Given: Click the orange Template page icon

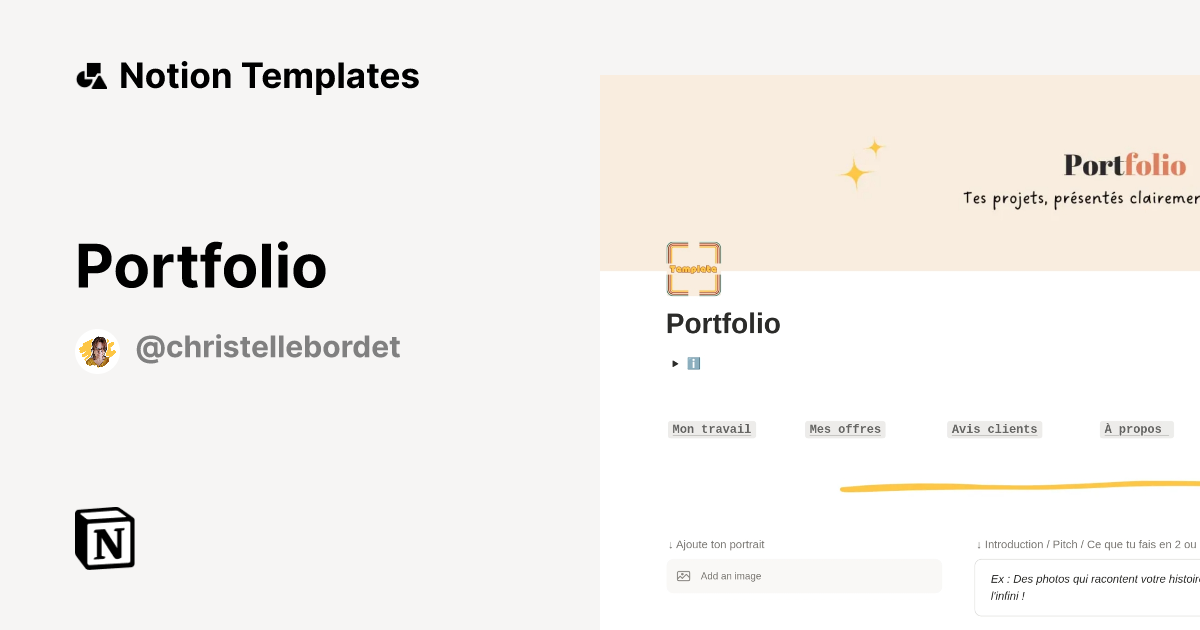Looking at the screenshot, I should point(694,268).
